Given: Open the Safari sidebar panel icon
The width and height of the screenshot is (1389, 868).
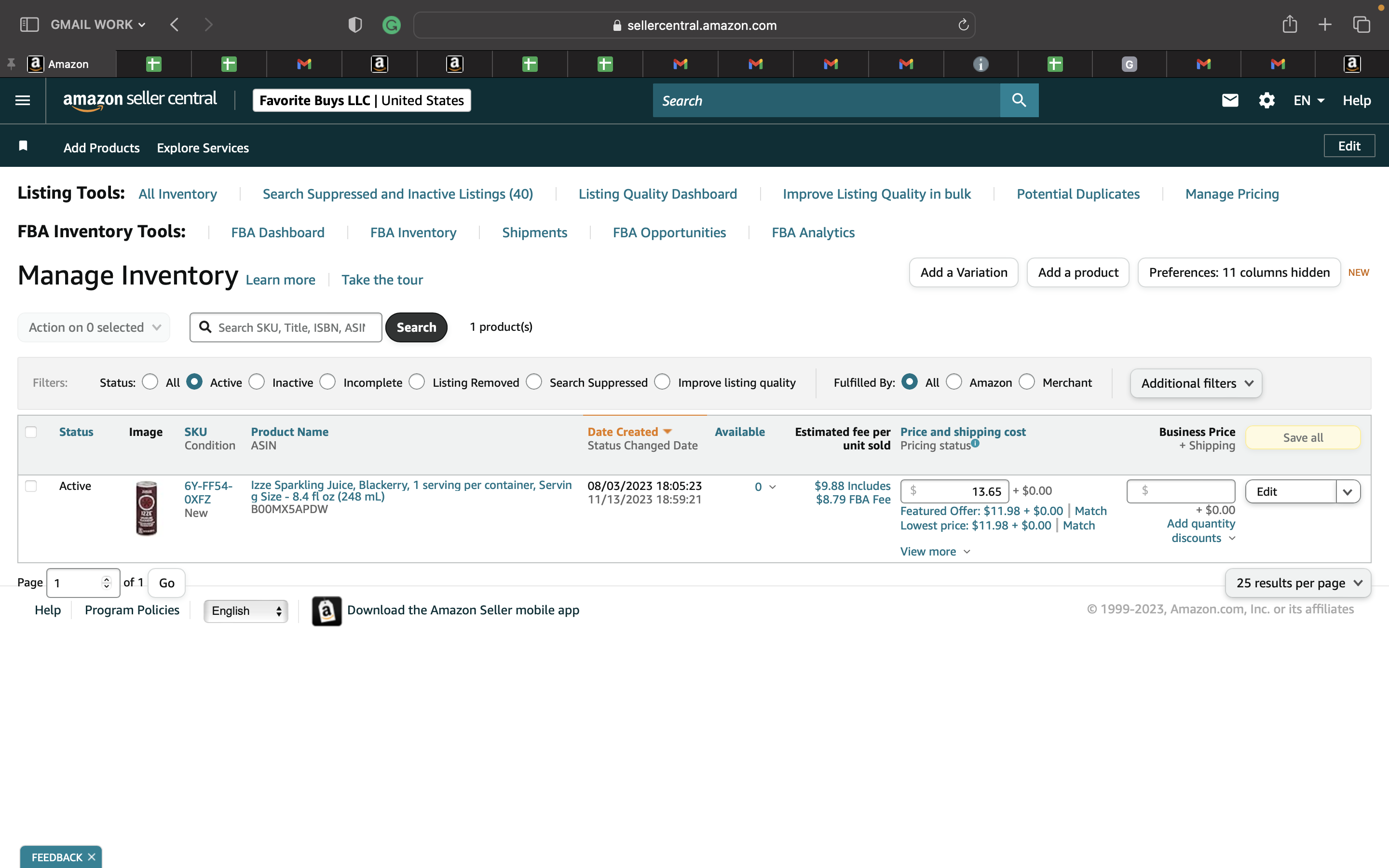Looking at the screenshot, I should [29, 25].
